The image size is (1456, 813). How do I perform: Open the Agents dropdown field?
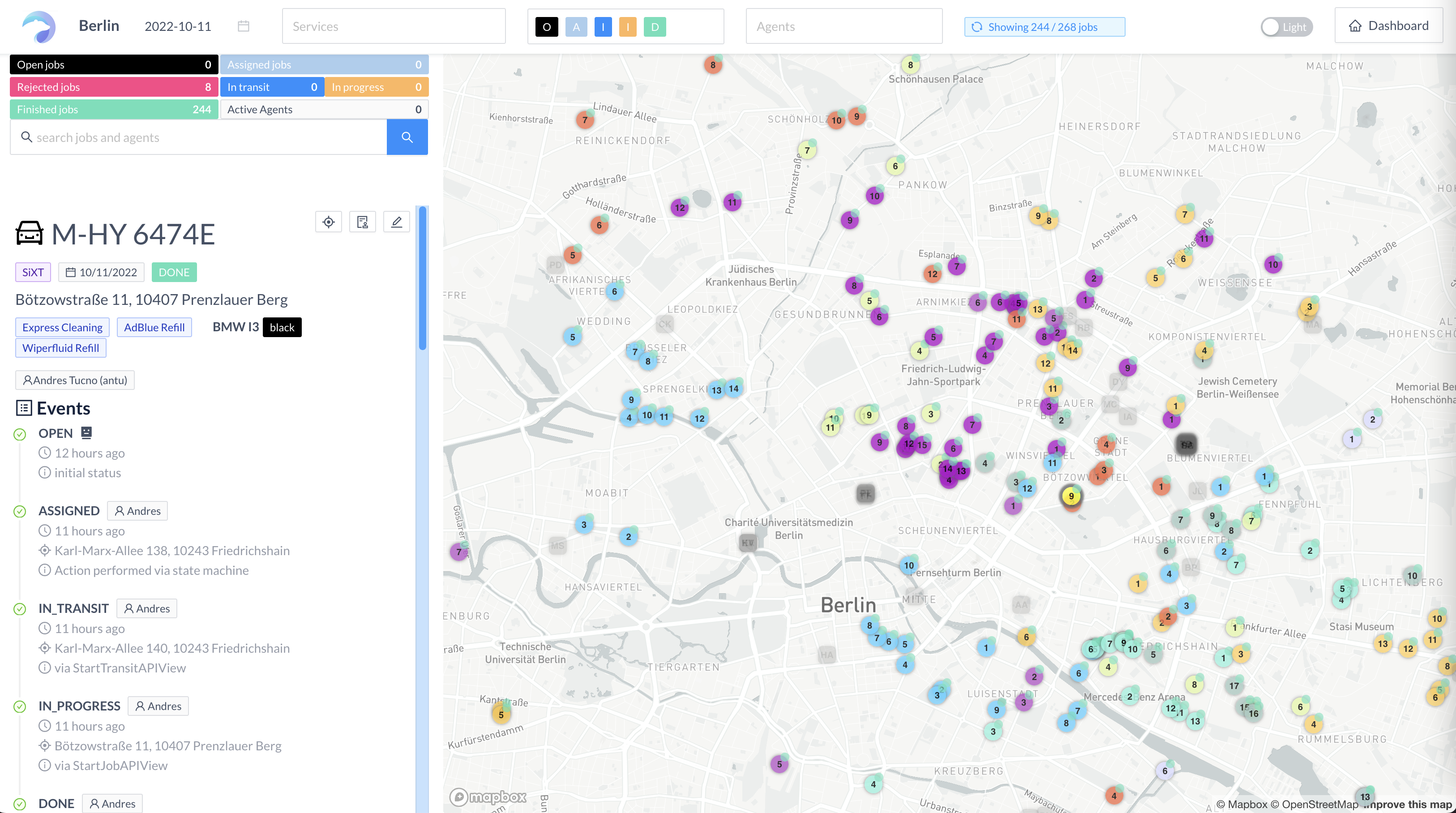pyautogui.click(x=844, y=26)
